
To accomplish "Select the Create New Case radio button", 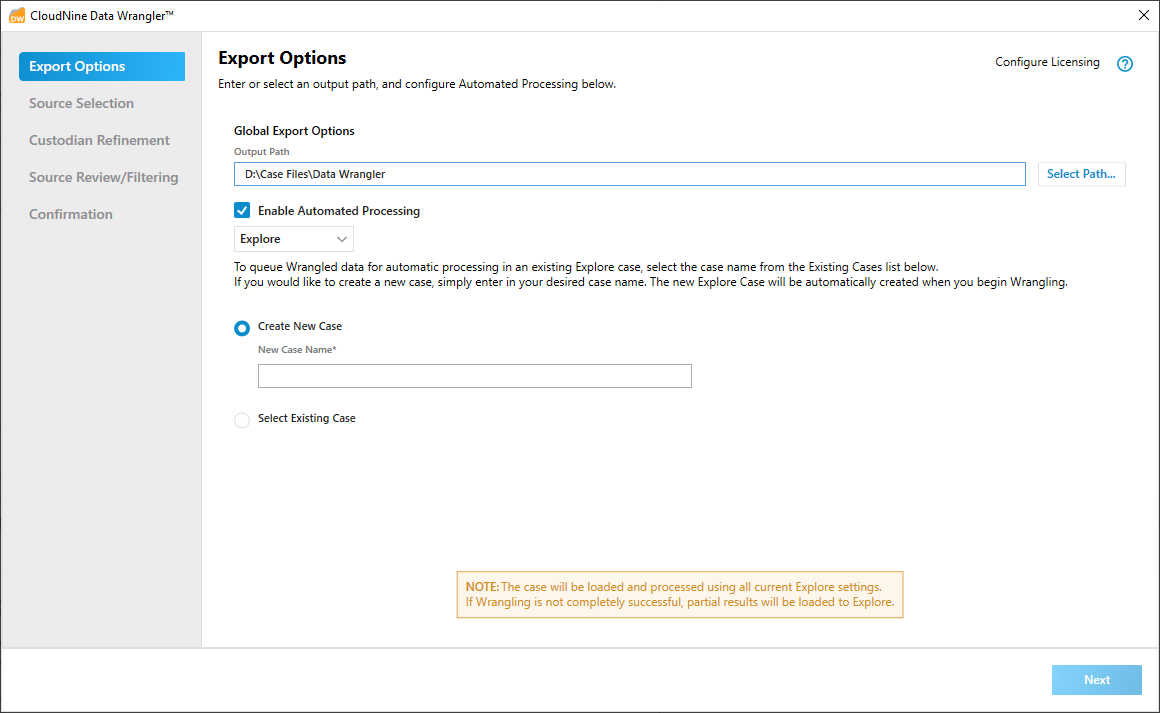I will [x=242, y=328].
